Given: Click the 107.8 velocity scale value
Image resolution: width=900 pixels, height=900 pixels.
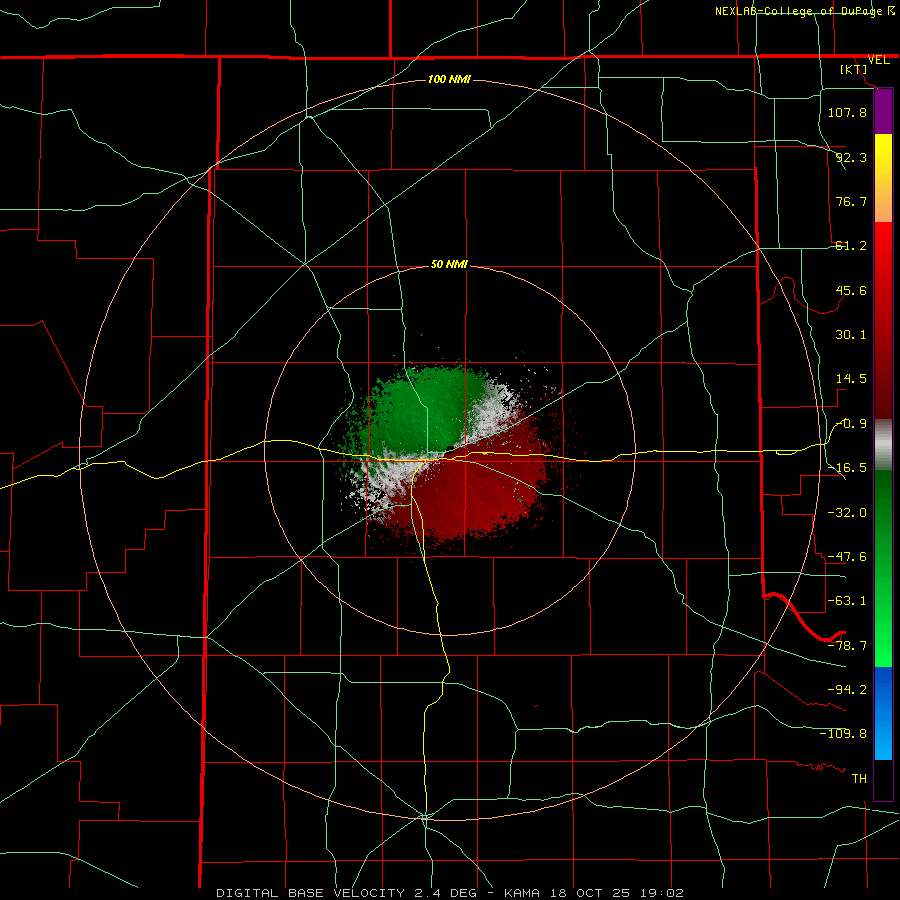Looking at the screenshot, I should tap(847, 112).
